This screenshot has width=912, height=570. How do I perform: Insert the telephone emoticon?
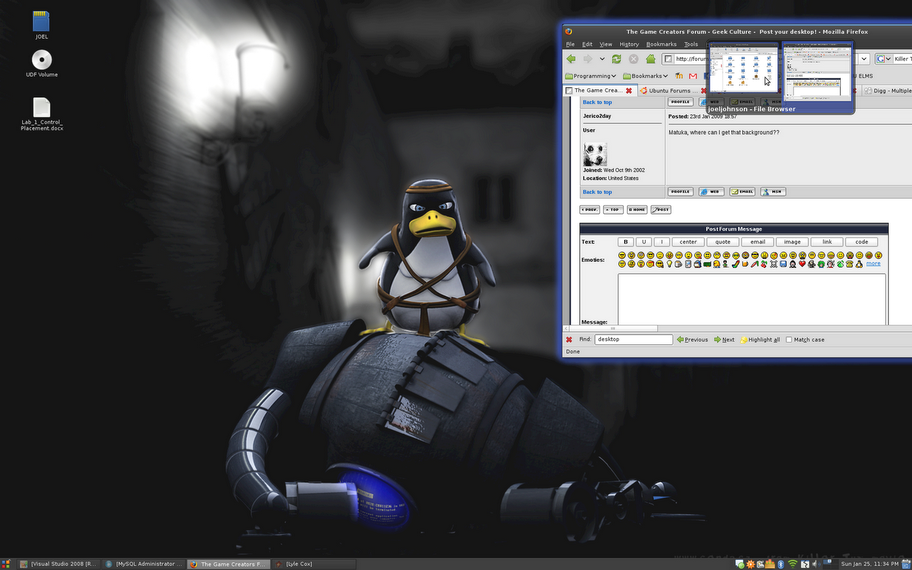(x=849, y=264)
